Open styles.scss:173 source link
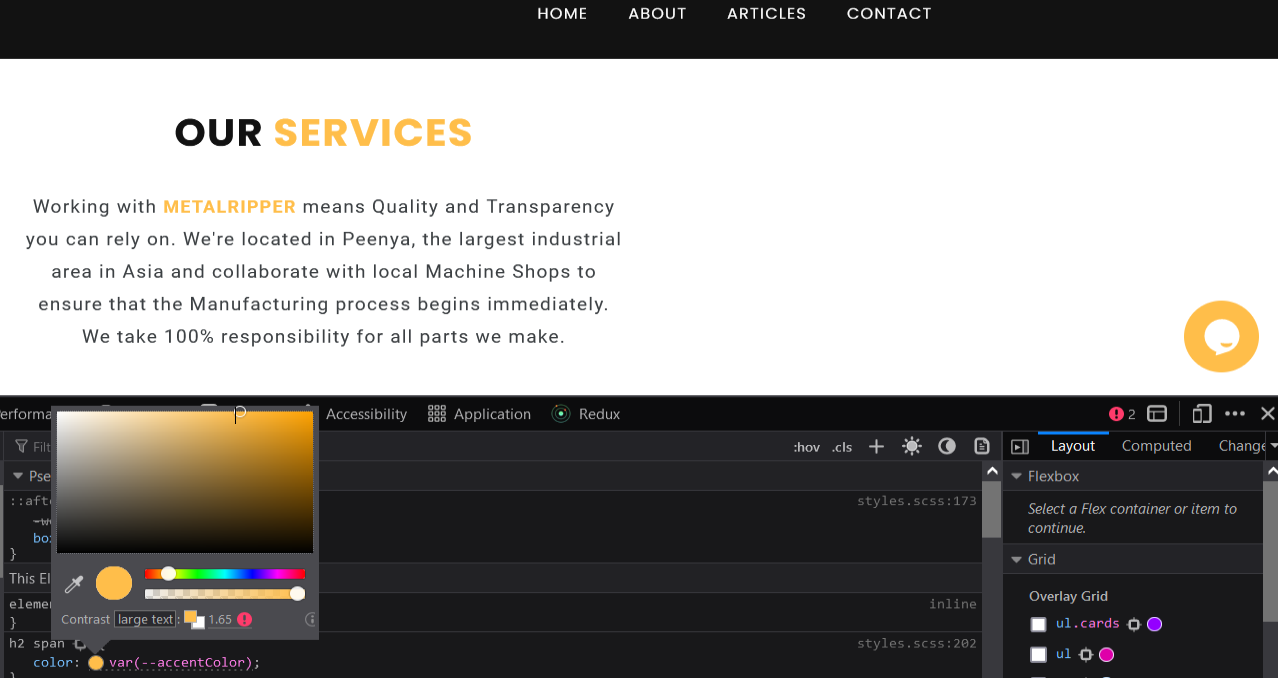This screenshot has height=678, width=1278. pos(916,501)
